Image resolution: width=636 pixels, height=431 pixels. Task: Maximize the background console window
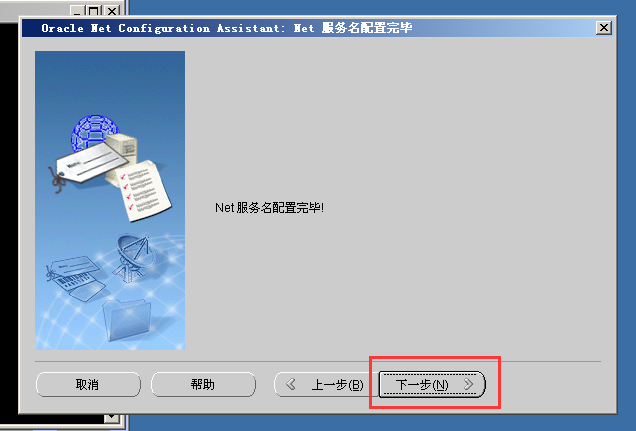pos(94,11)
